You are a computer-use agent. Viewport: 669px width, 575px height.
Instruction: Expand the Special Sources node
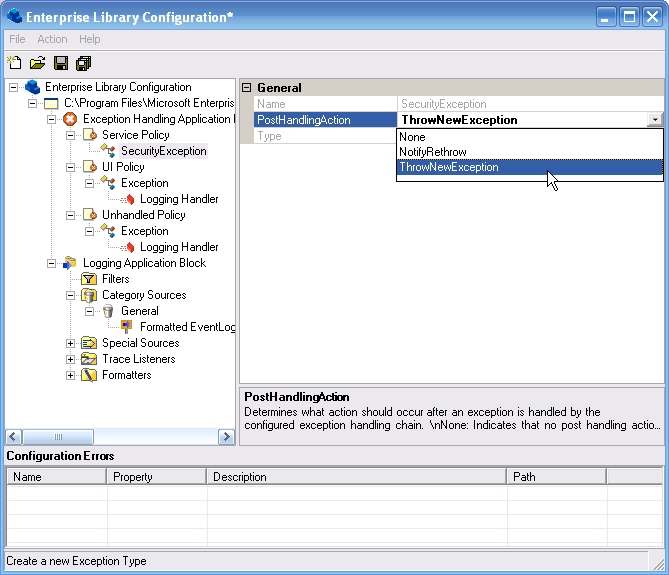pyautogui.click(x=71, y=343)
